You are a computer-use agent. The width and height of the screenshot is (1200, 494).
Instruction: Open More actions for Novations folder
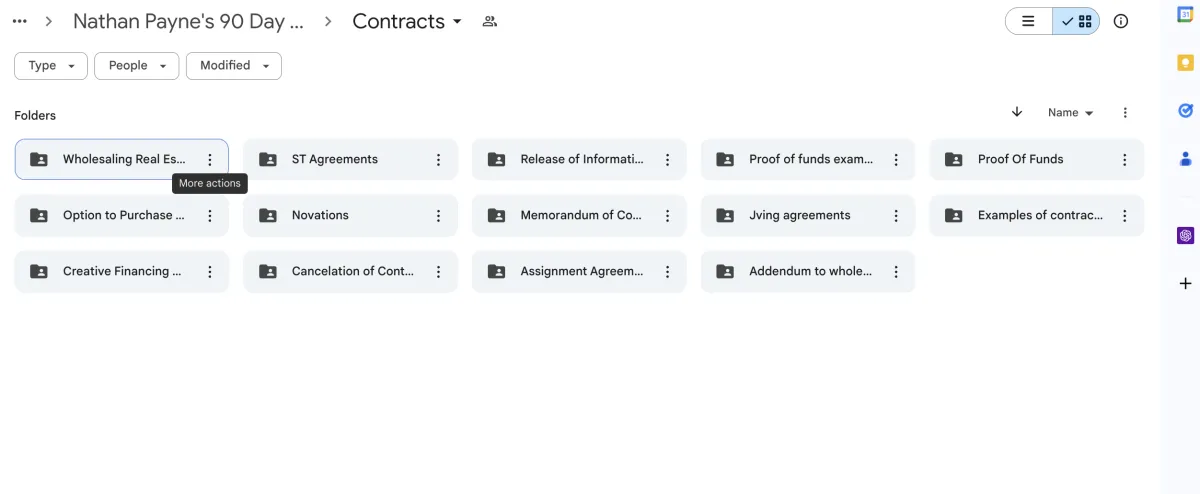point(438,215)
